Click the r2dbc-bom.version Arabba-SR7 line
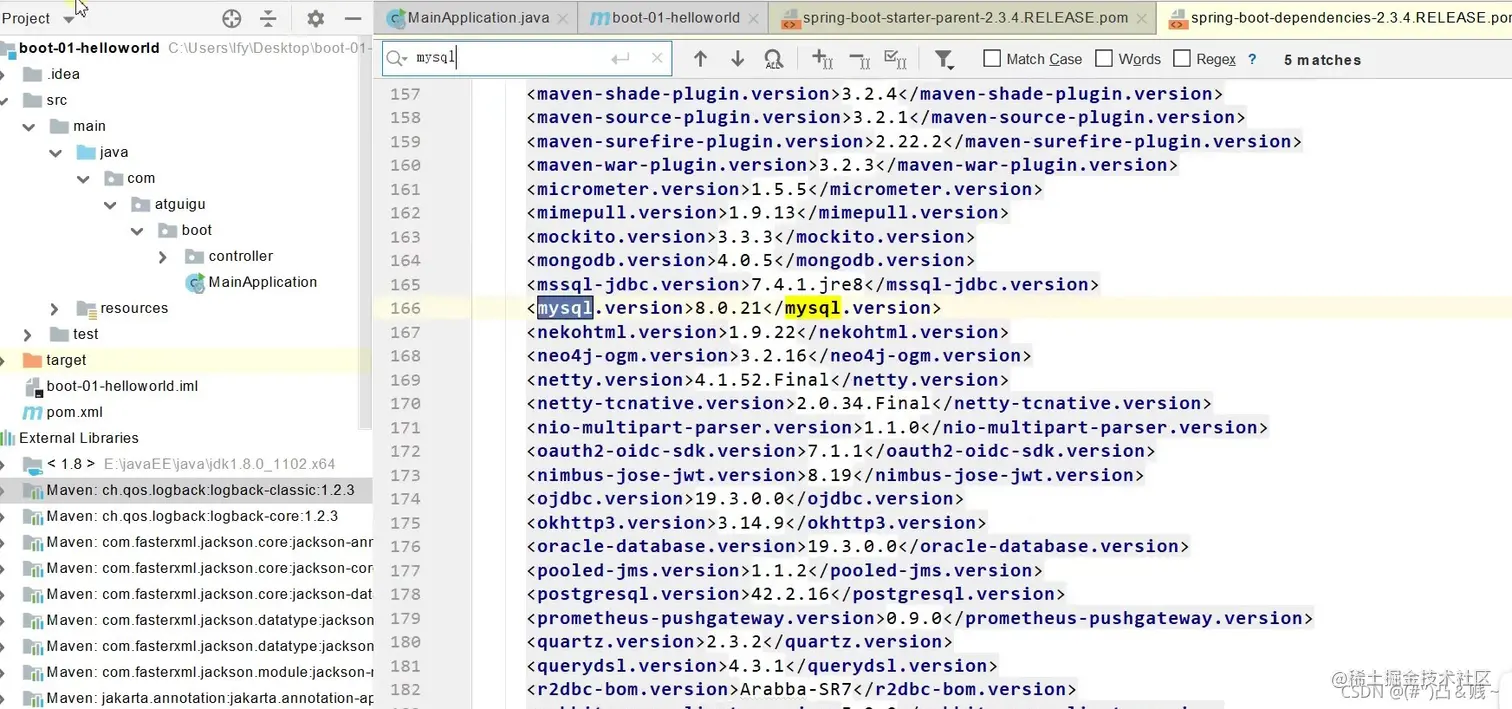The width and height of the screenshot is (1512, 709). [801, 689]
